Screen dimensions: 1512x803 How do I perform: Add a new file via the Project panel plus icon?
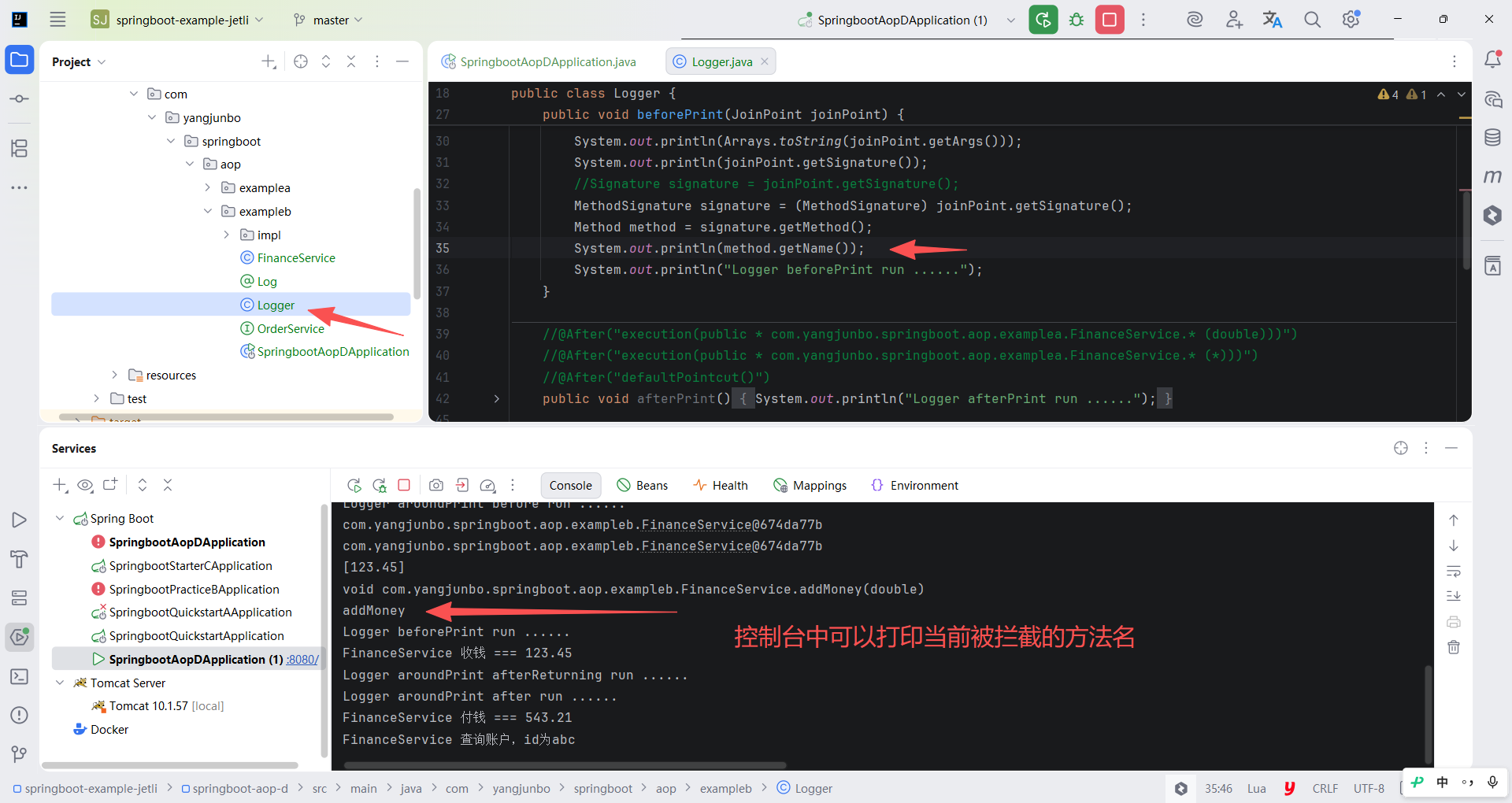tap(269, 61)
